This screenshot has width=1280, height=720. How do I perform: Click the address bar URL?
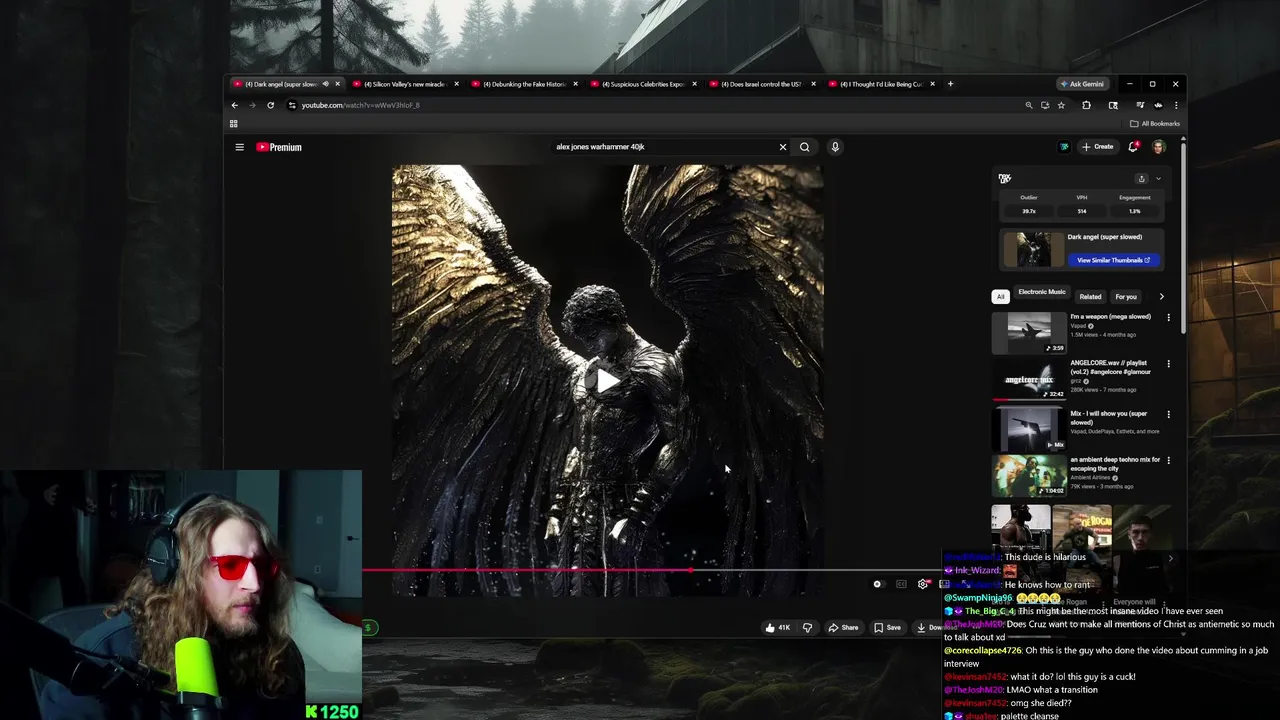point(360,105)
